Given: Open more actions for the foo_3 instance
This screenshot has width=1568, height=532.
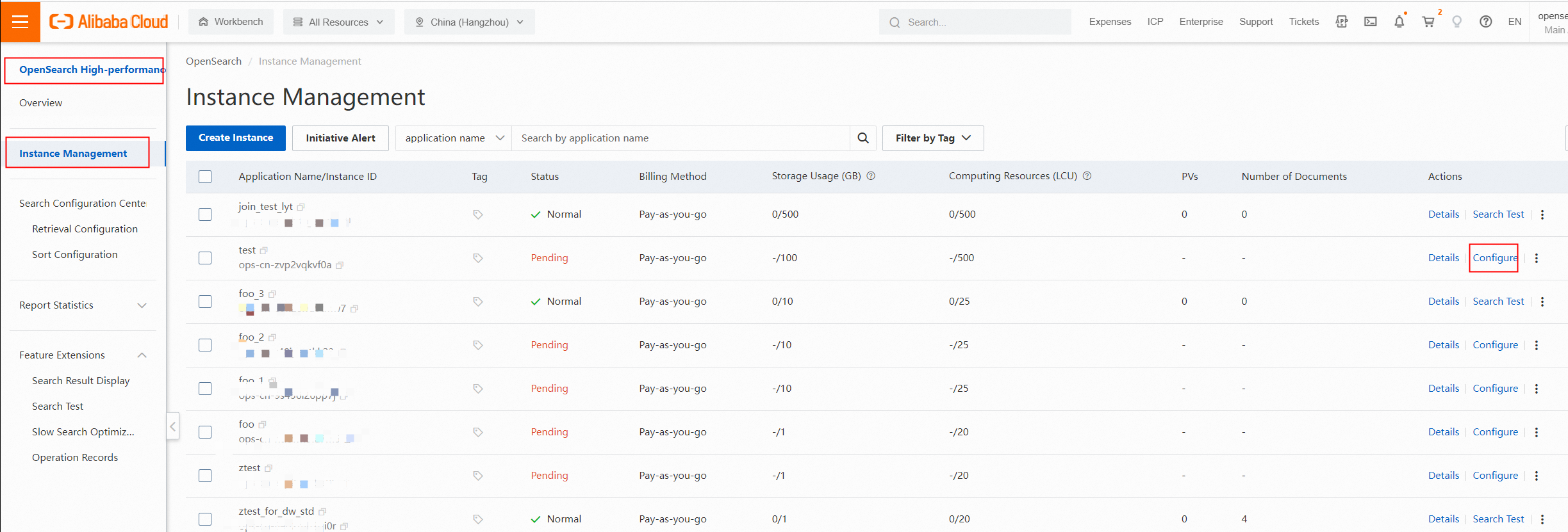Looking at the screenshot, I should pyautogui.click(x=1542, y=302).
